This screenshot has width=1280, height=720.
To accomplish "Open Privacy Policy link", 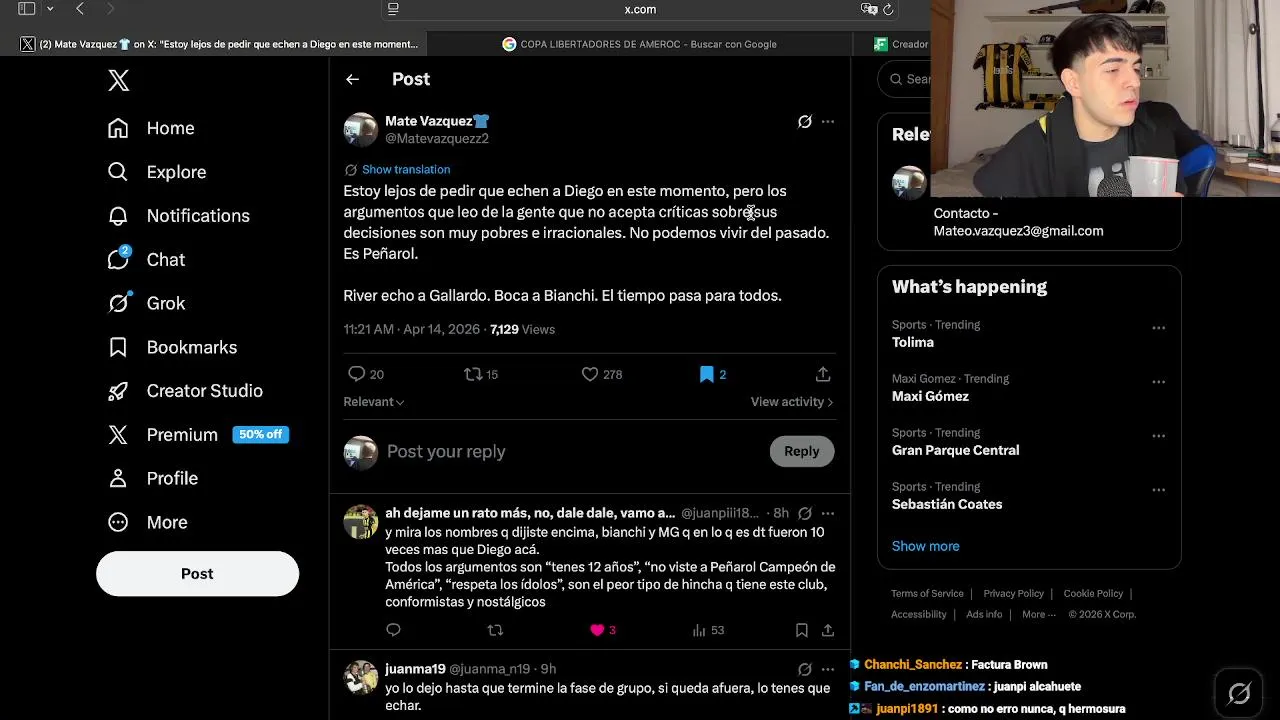I will coord(1013,594).
